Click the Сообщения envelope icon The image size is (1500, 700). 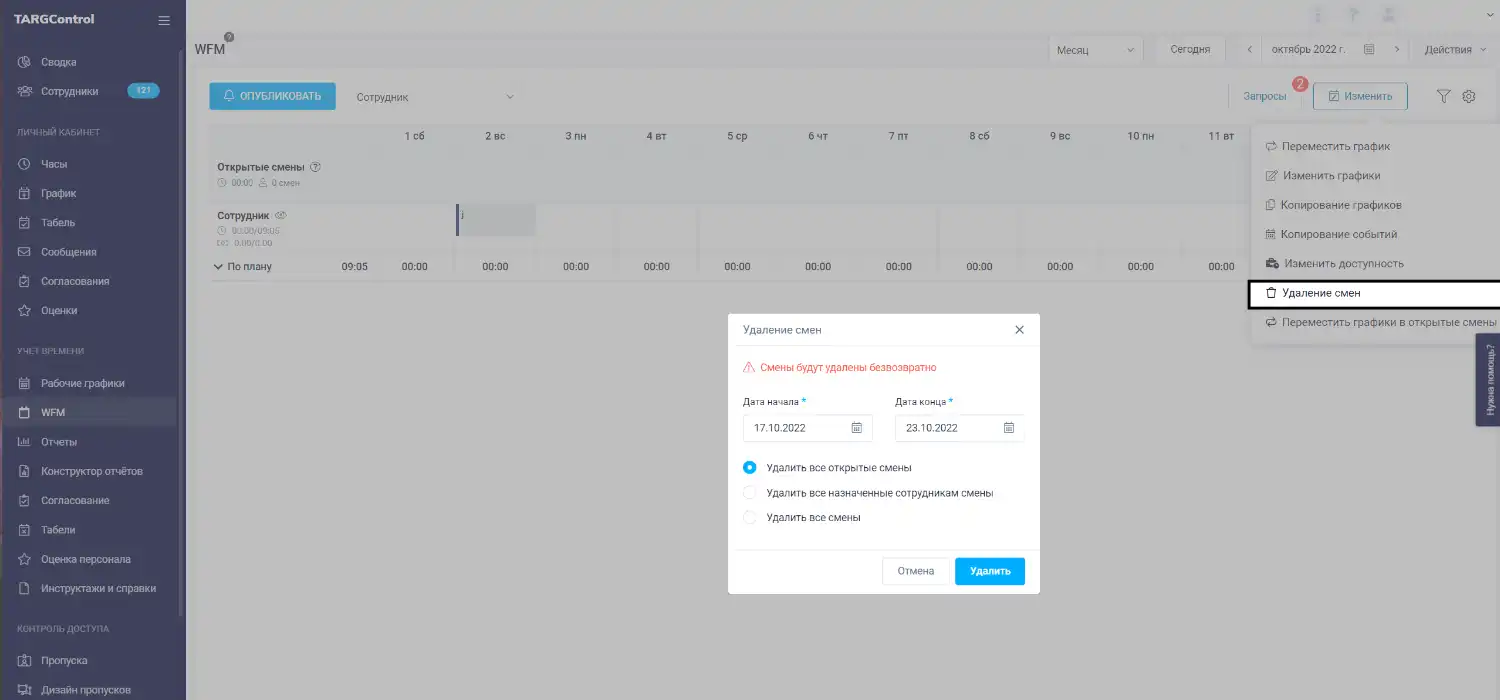[x=24, y=252]
